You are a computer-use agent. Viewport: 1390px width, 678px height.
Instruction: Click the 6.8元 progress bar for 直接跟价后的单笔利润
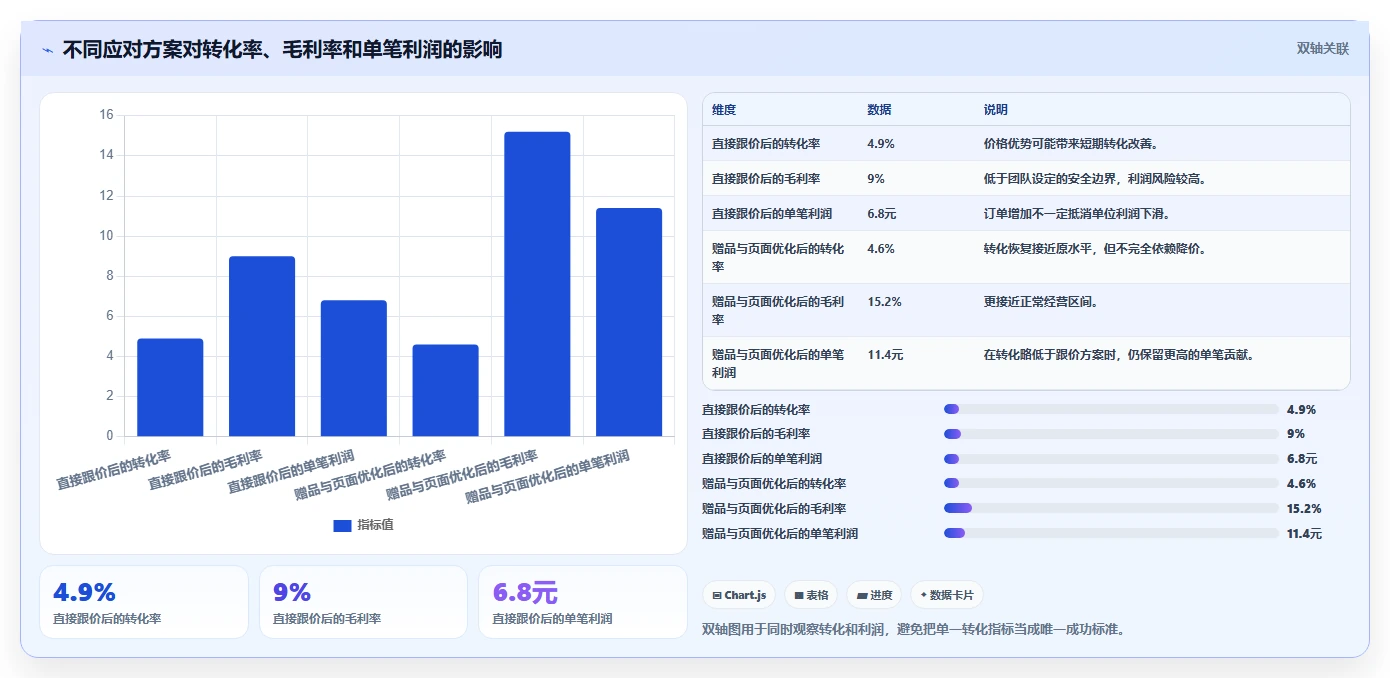point(1111,459)
